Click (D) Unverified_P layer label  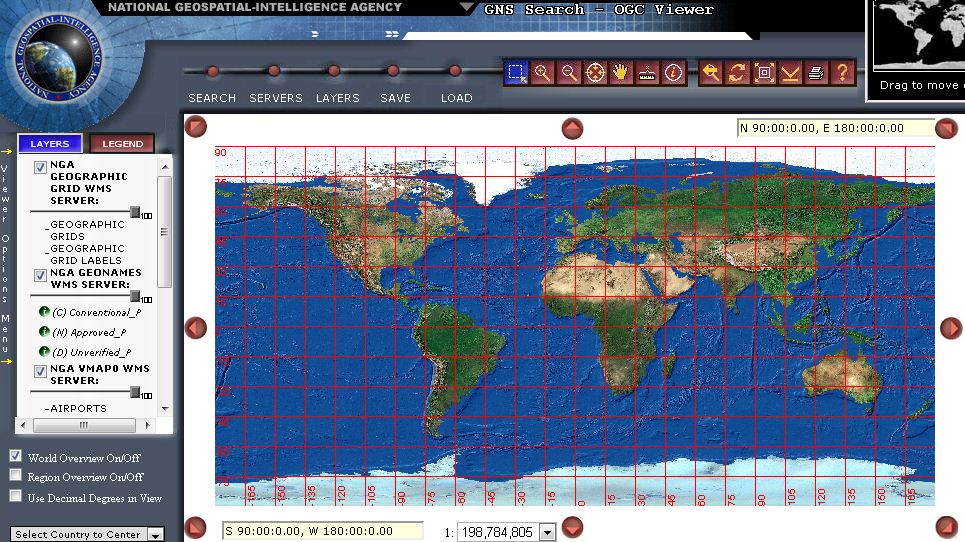tap(92, 352)
